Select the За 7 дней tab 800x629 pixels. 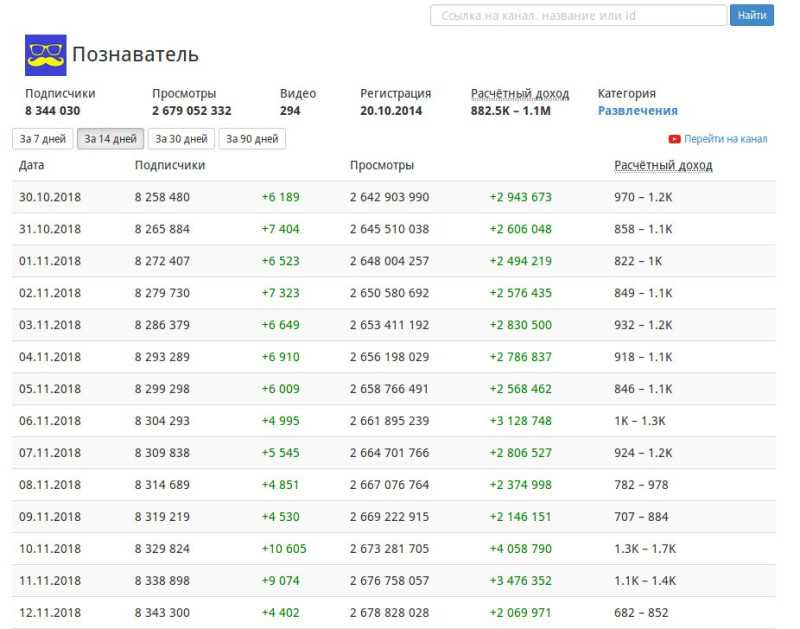(43, 139)
